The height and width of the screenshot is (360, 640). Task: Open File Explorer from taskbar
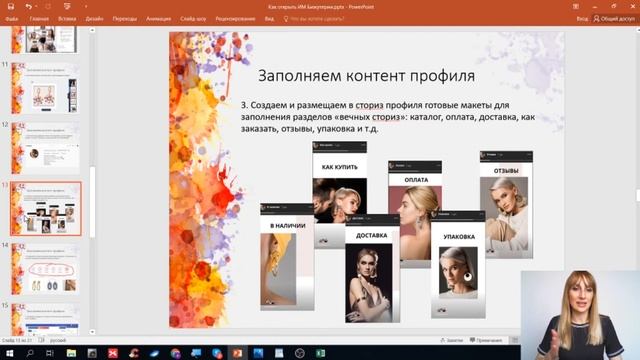pyautogui.click(x=71, y=353)
